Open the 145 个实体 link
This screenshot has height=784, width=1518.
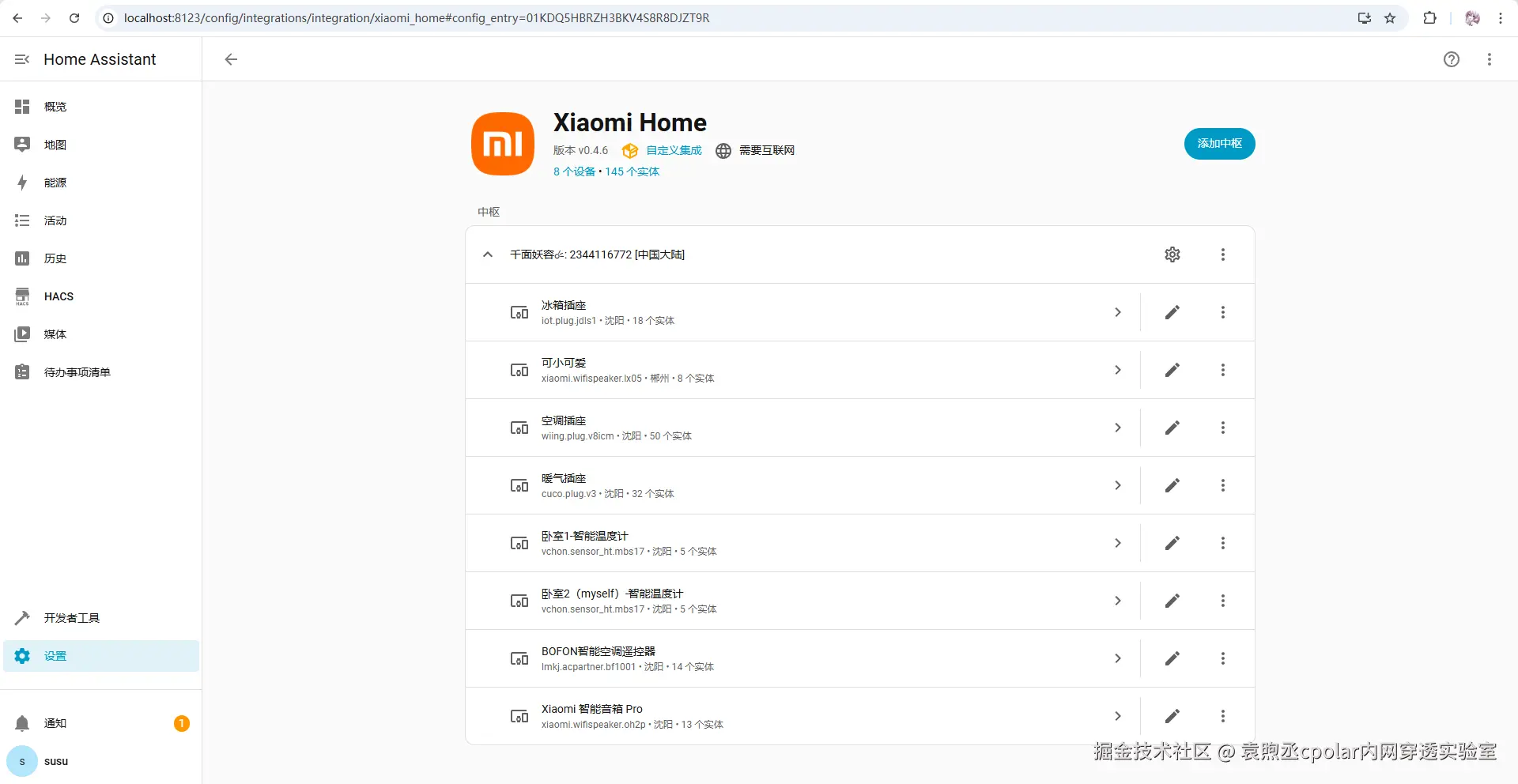tap(632, 171)
